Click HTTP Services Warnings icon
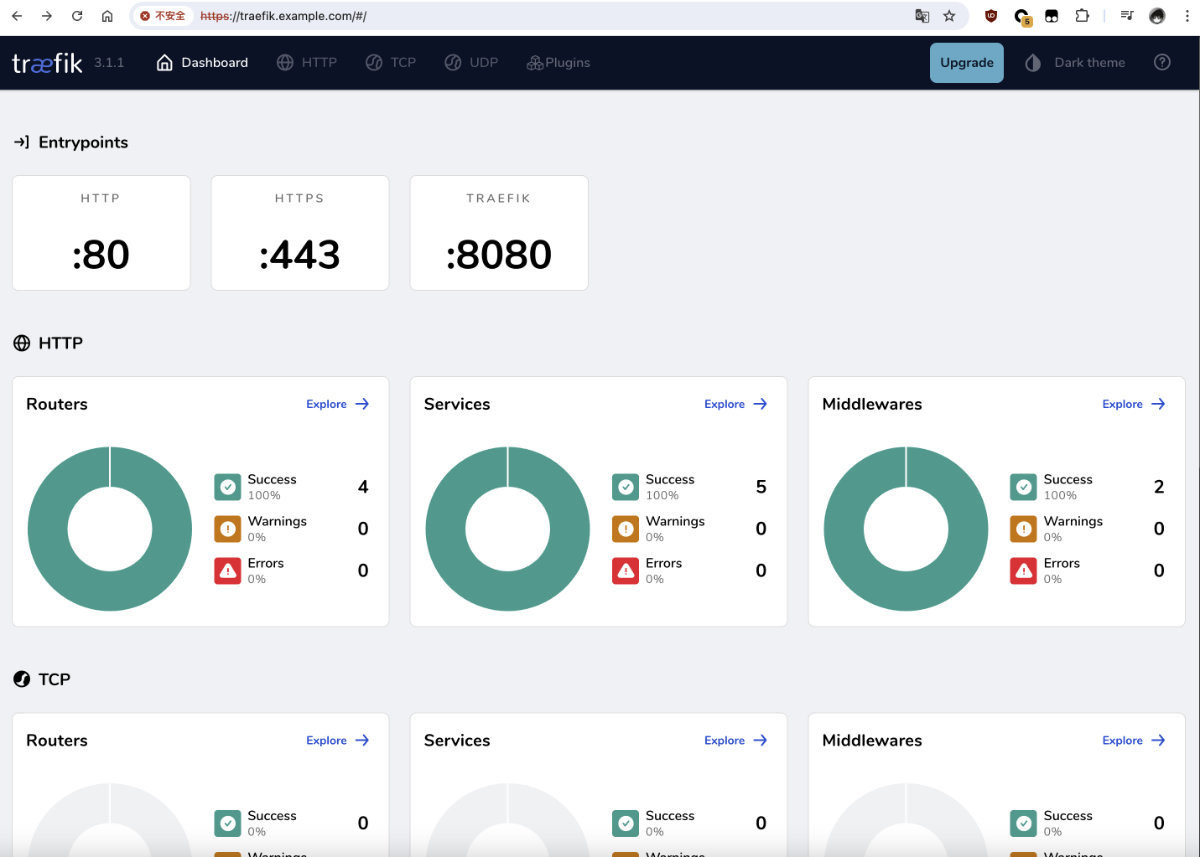Screen dimensions: 1200x857 click(x=626, y=529)
